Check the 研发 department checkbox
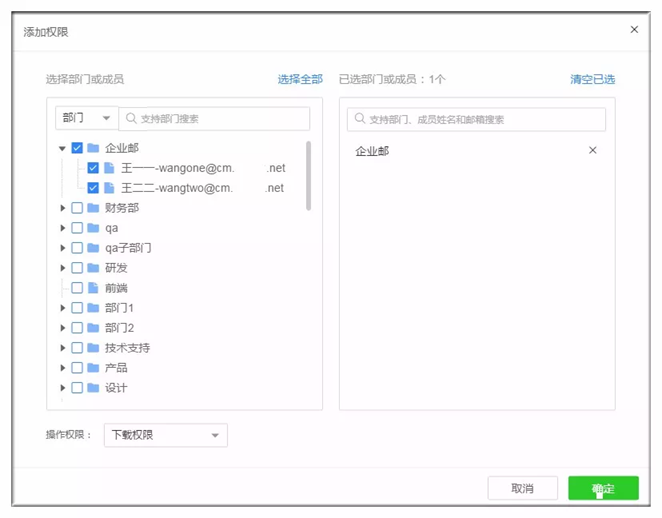This screenshot has height=518, width=662. click(77, 268)
